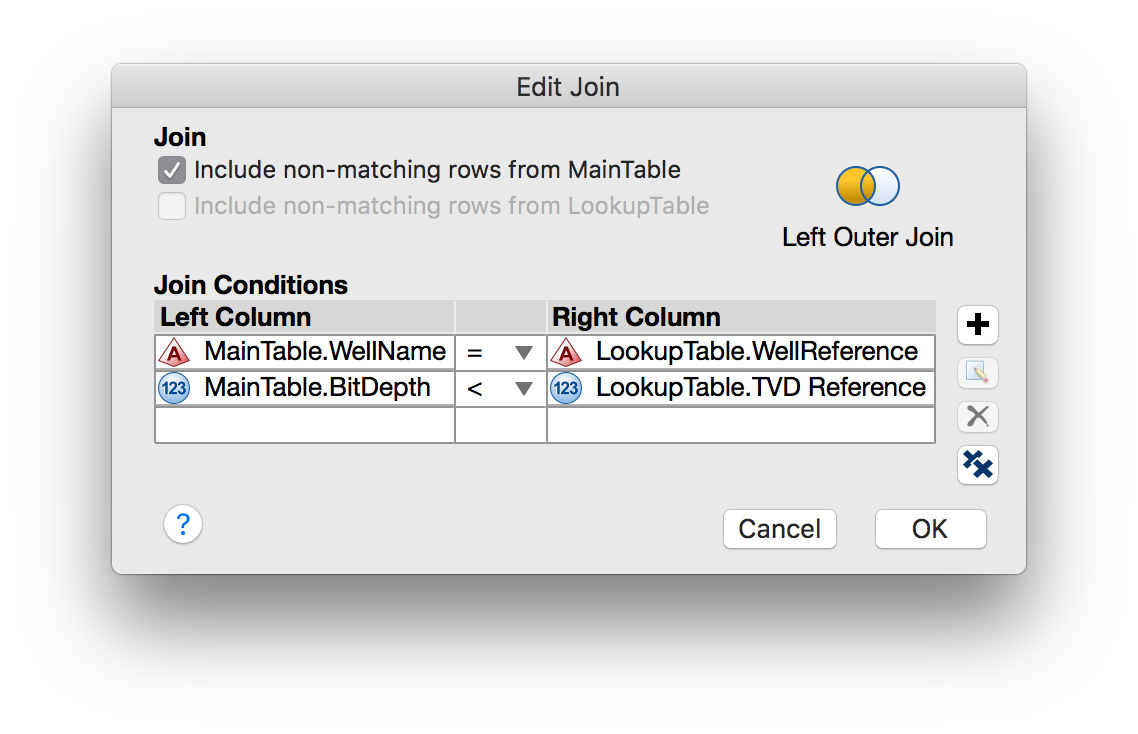The width and height of the screenshot is (1138, 734).
Task: Click the empty left column cell in third row
Action: click(304, 425)
